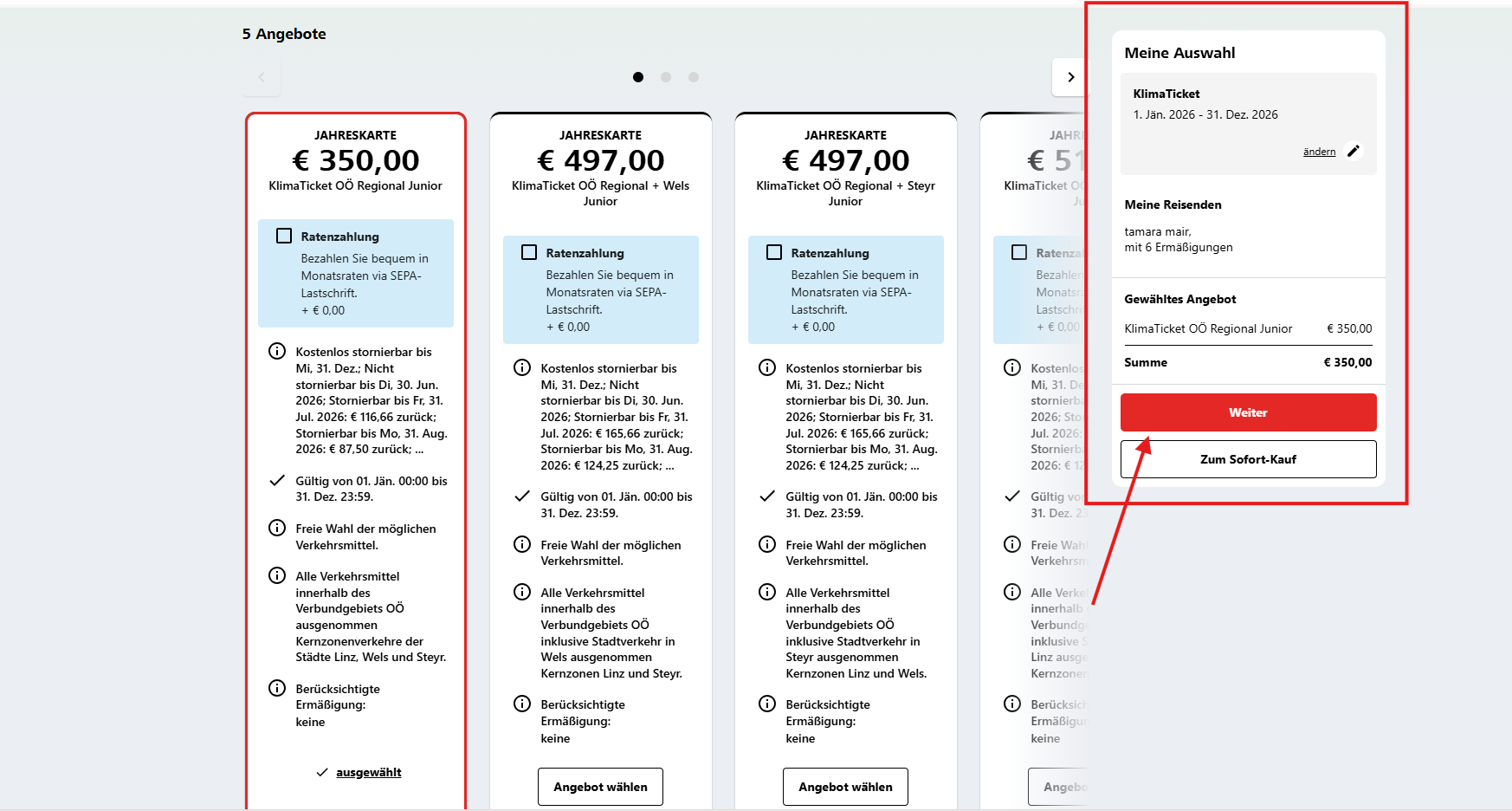The image size is (1512, 811).
Task: Click info icon for Steyr Alle Verkehrsmittel
Action: (767, 592)
